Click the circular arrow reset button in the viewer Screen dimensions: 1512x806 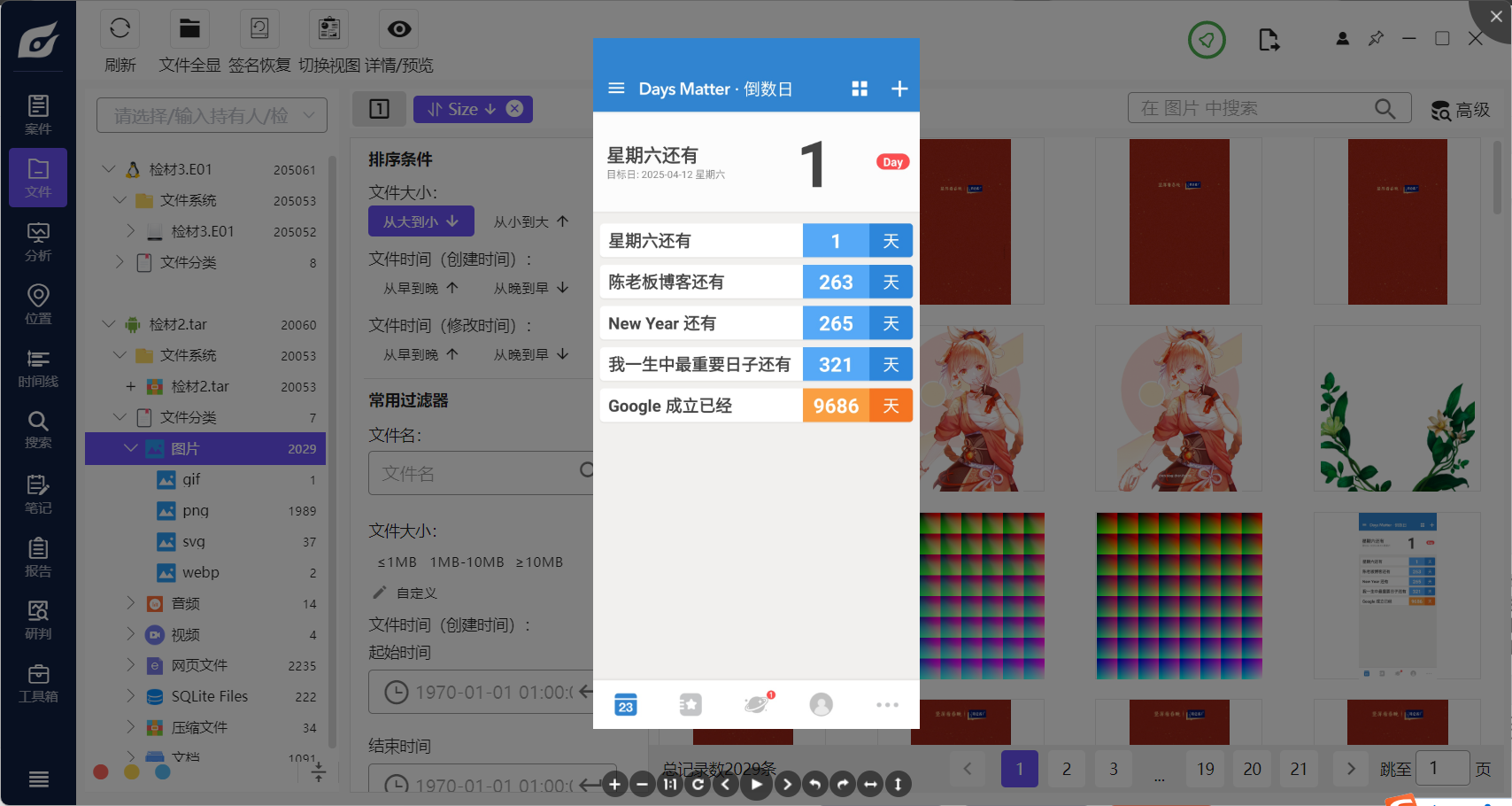[698, 784]
